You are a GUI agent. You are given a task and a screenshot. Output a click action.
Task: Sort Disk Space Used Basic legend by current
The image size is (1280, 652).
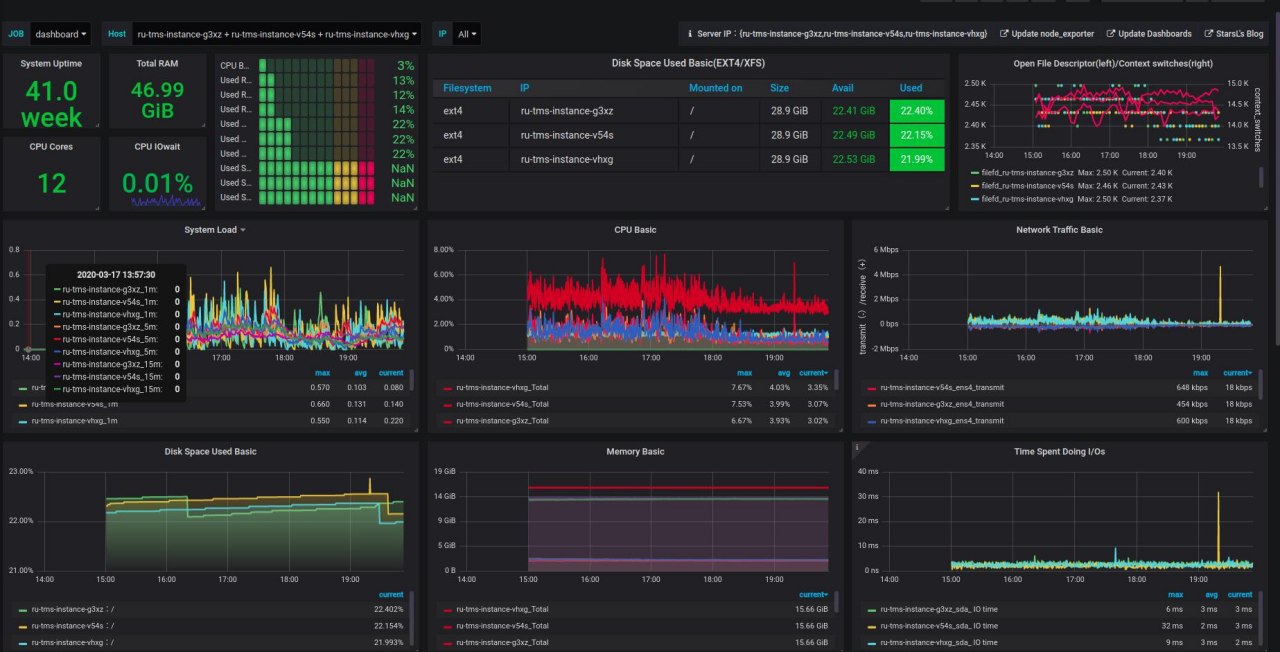point(390,594)
